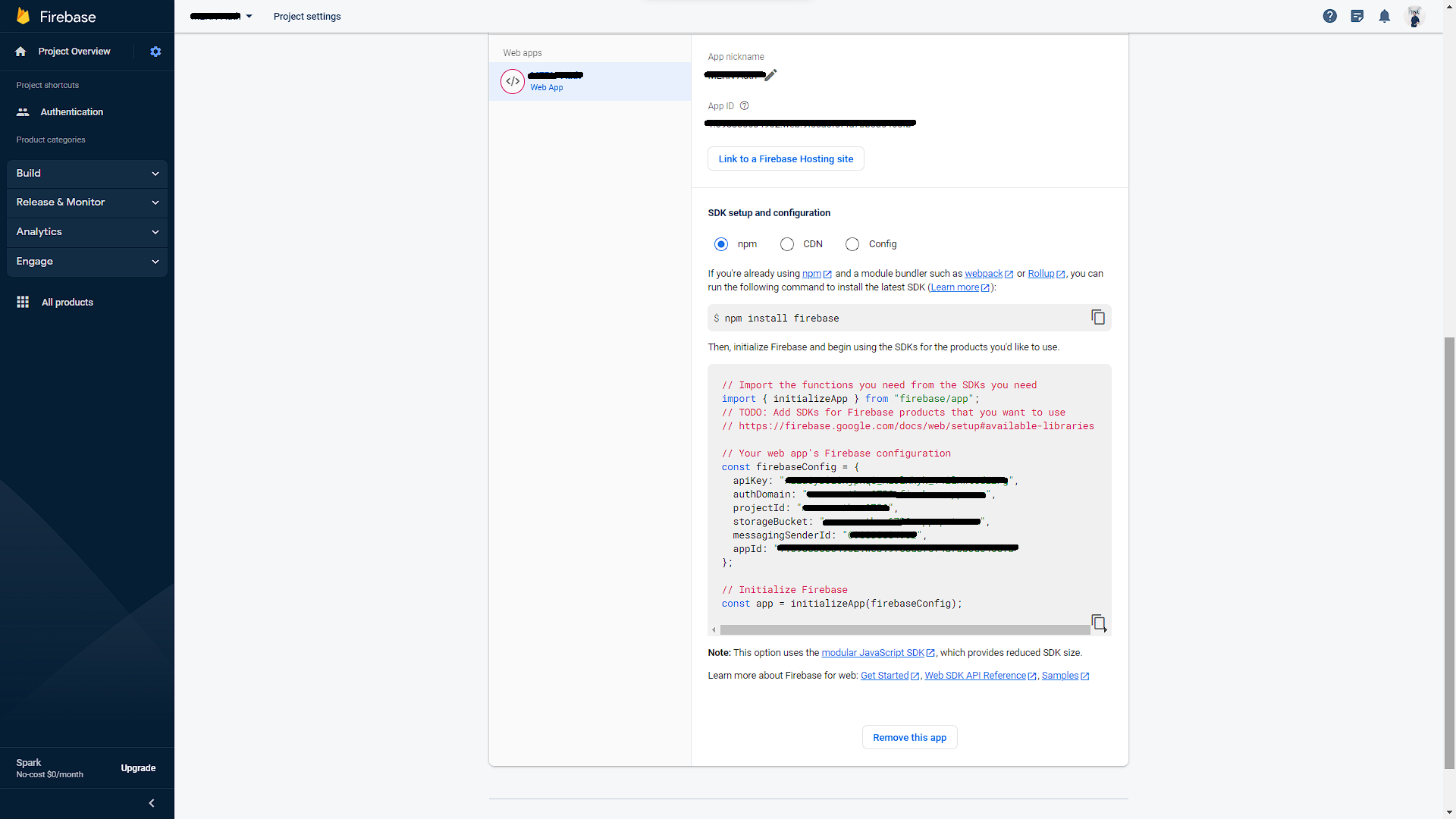
Task: Click the App ID help icon
Action: (744, 106)
